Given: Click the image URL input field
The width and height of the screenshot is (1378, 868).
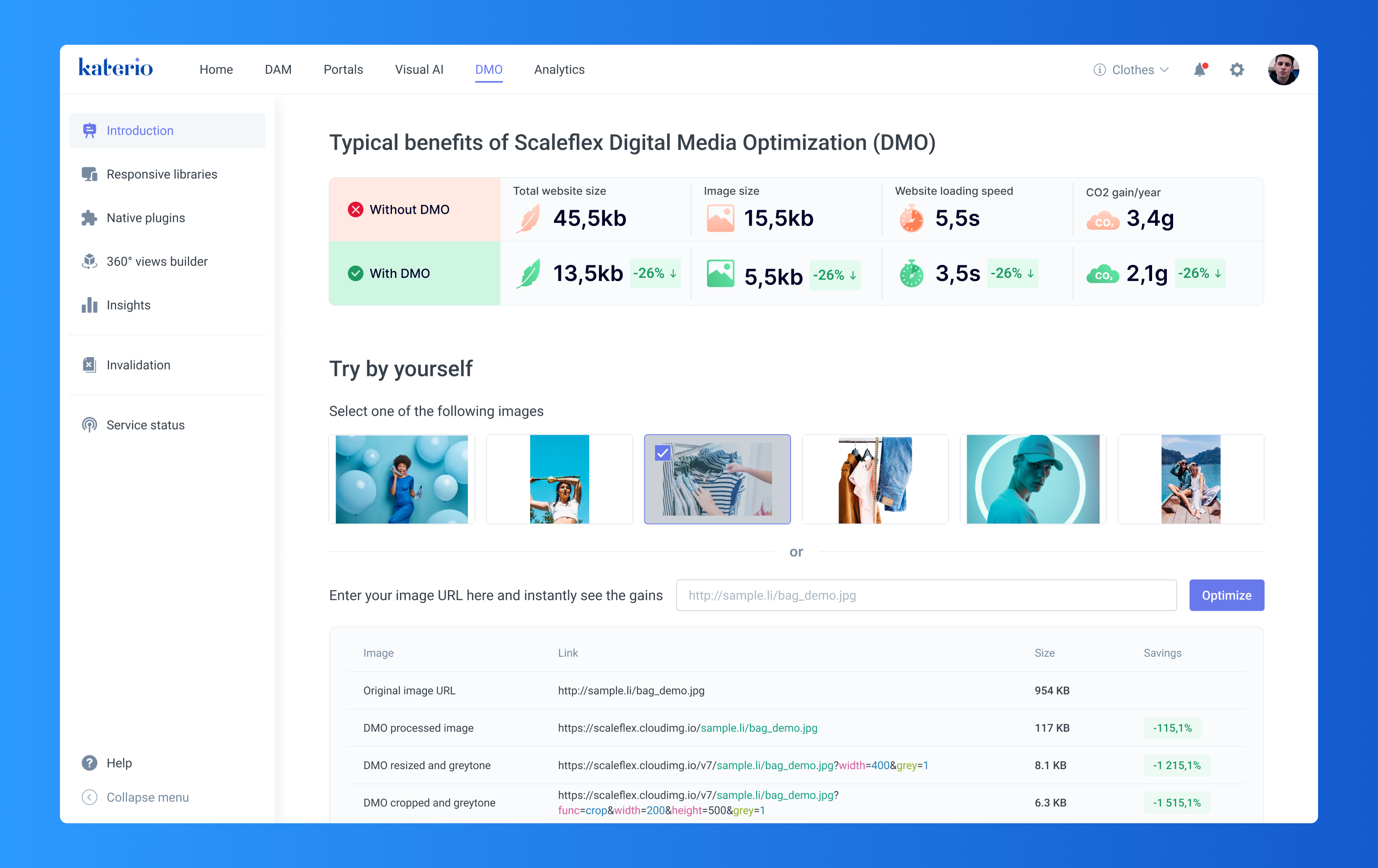Looking at the screenshot, I should 926,595.
